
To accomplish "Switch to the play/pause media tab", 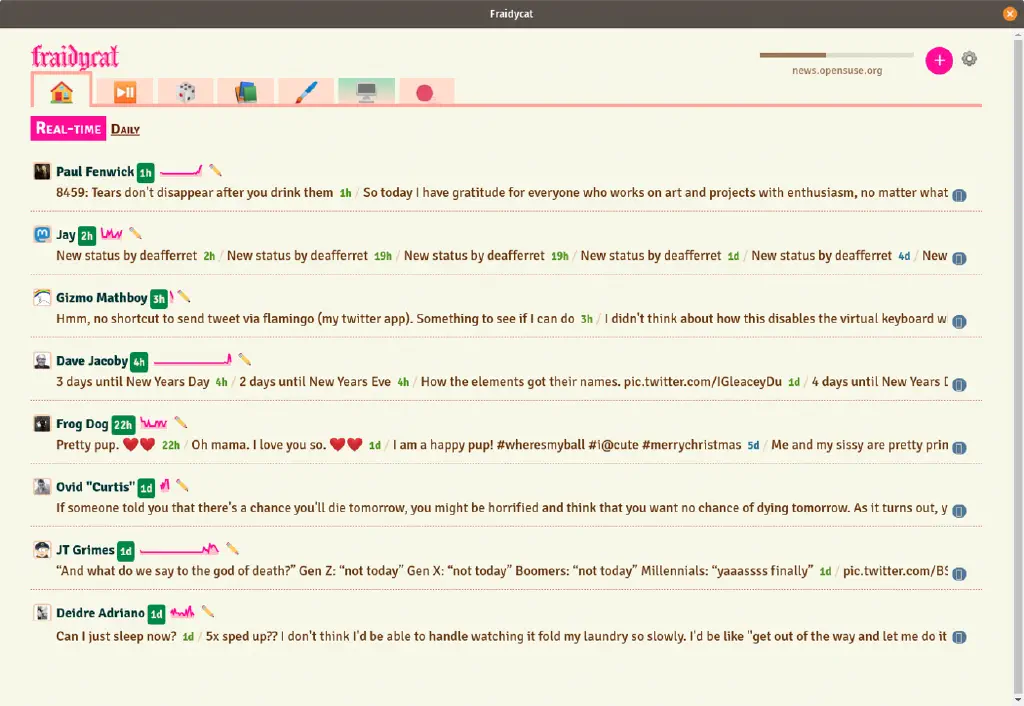I will (x=125, y=92).
